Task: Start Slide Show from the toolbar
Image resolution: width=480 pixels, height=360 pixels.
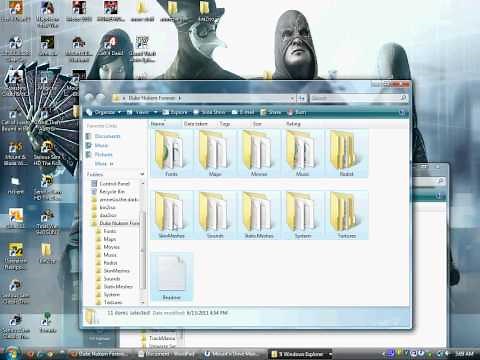Action: 210,113
